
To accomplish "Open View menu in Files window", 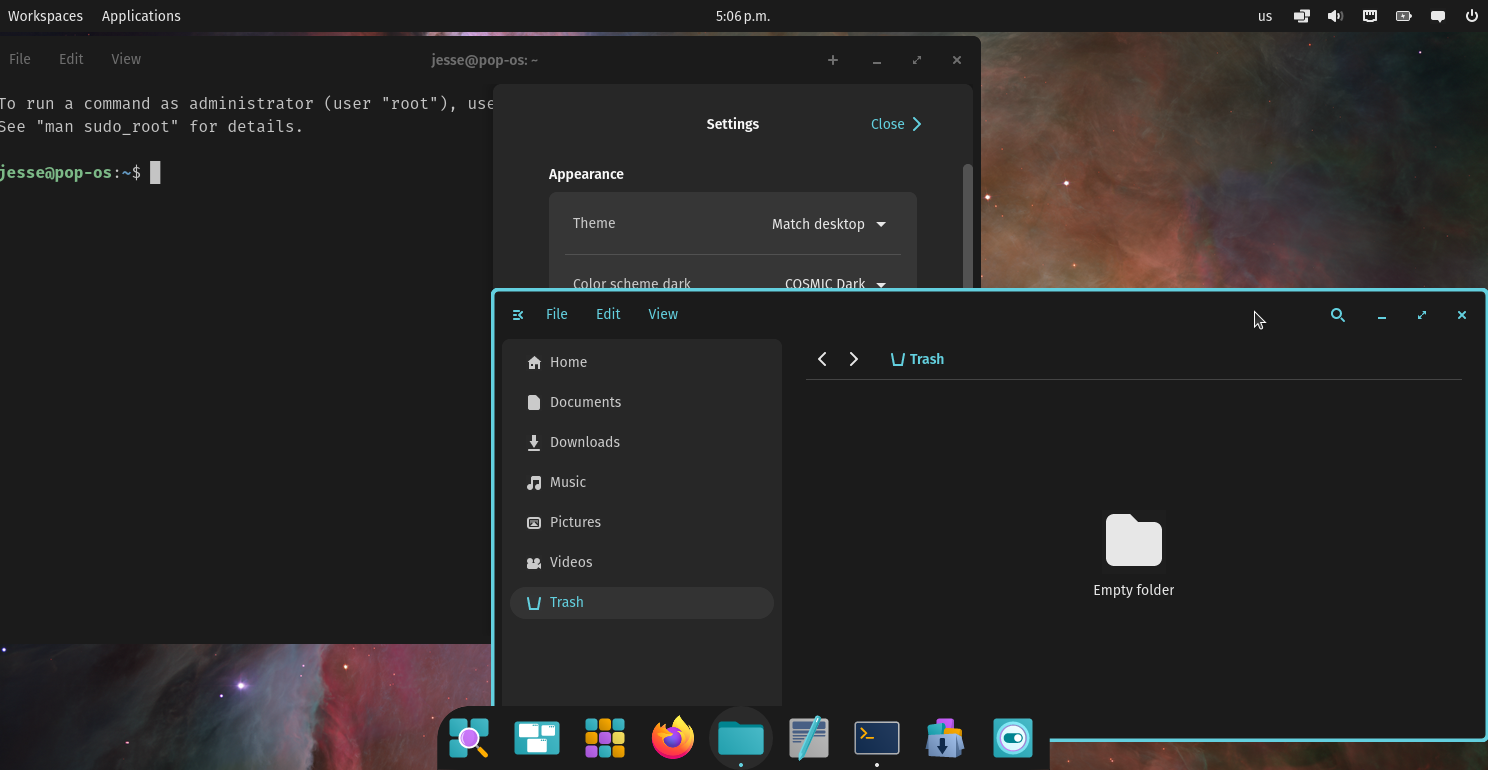I will tap(663, 314).
